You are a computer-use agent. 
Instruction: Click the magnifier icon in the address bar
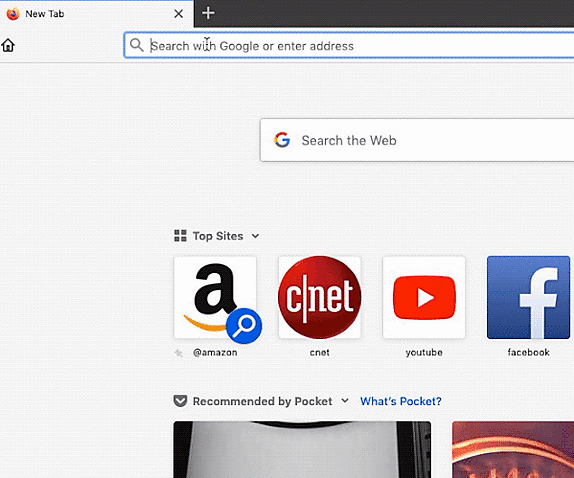137,45
